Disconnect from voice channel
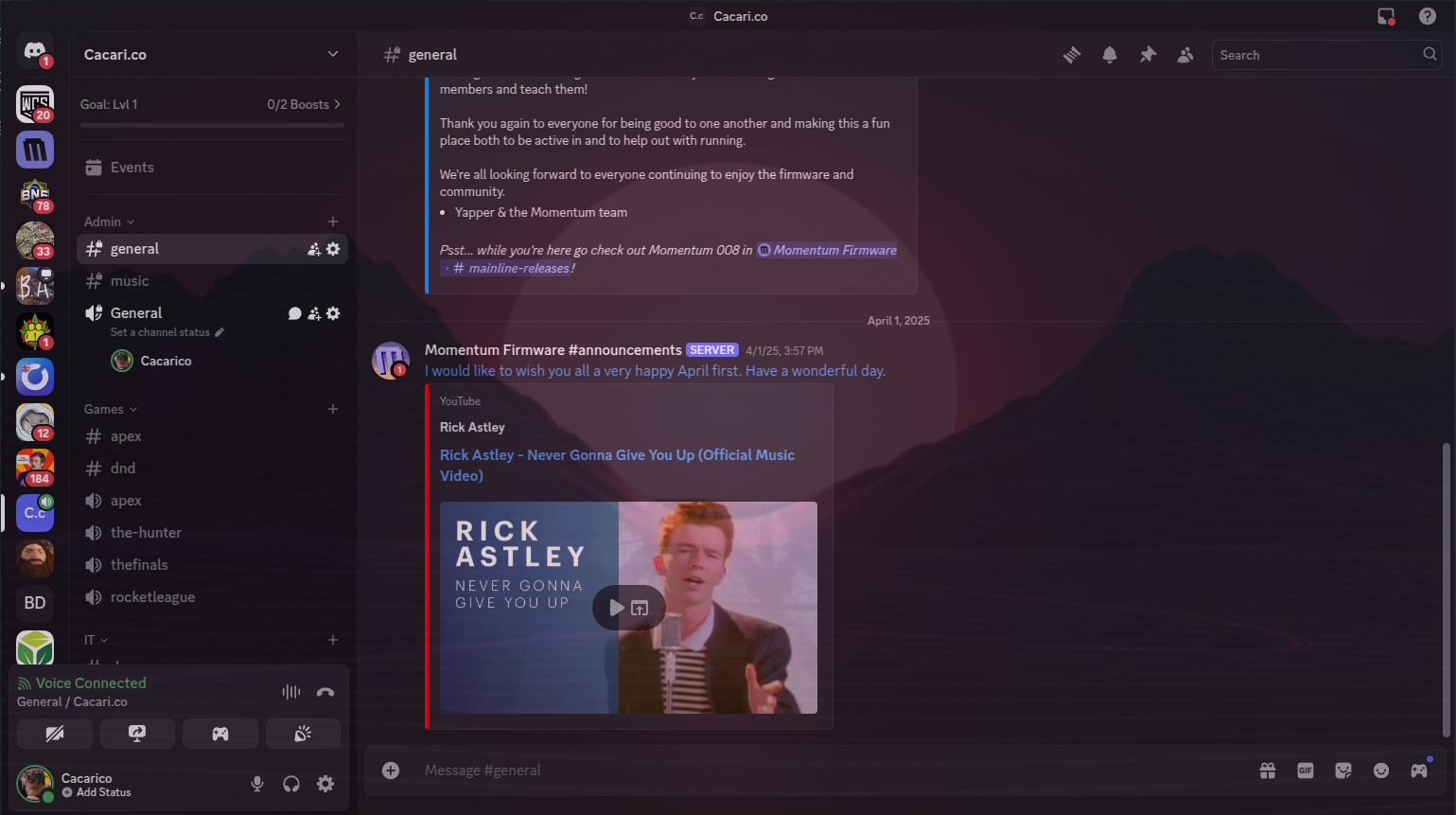The width and height of the screenshot is (1456, 815). tap(325, 692)
